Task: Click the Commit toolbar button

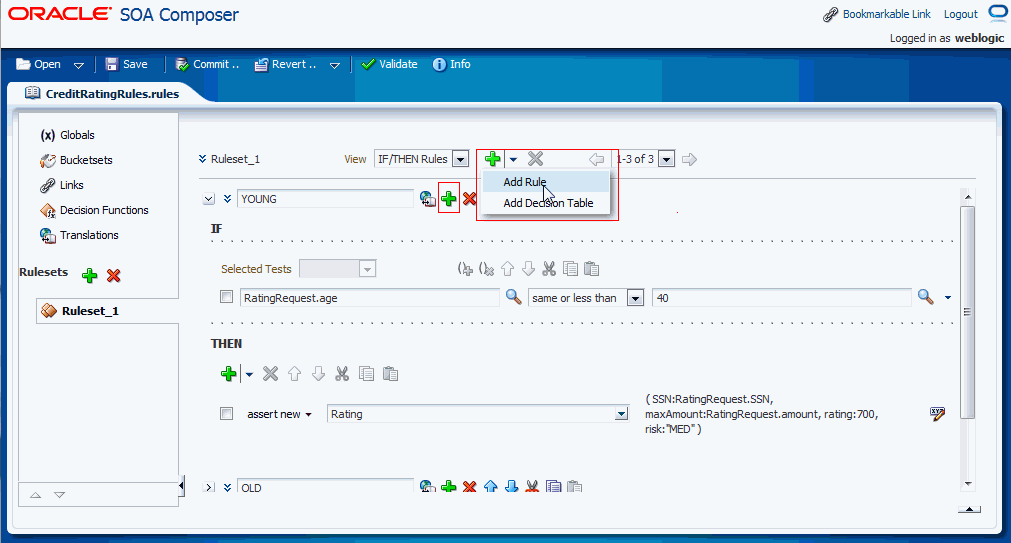Action: point(207,64)
